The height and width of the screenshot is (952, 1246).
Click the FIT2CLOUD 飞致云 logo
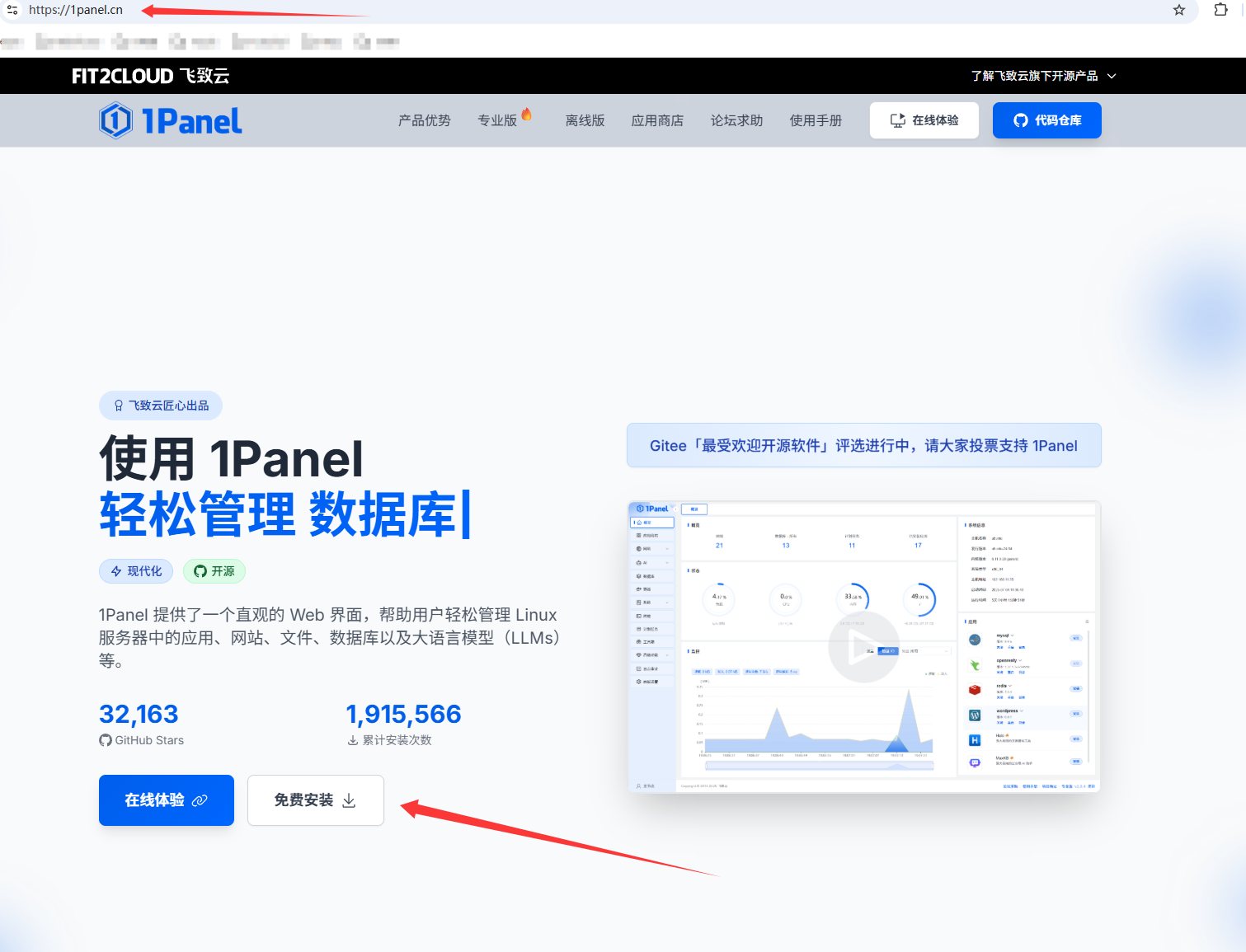click(150, 76)
